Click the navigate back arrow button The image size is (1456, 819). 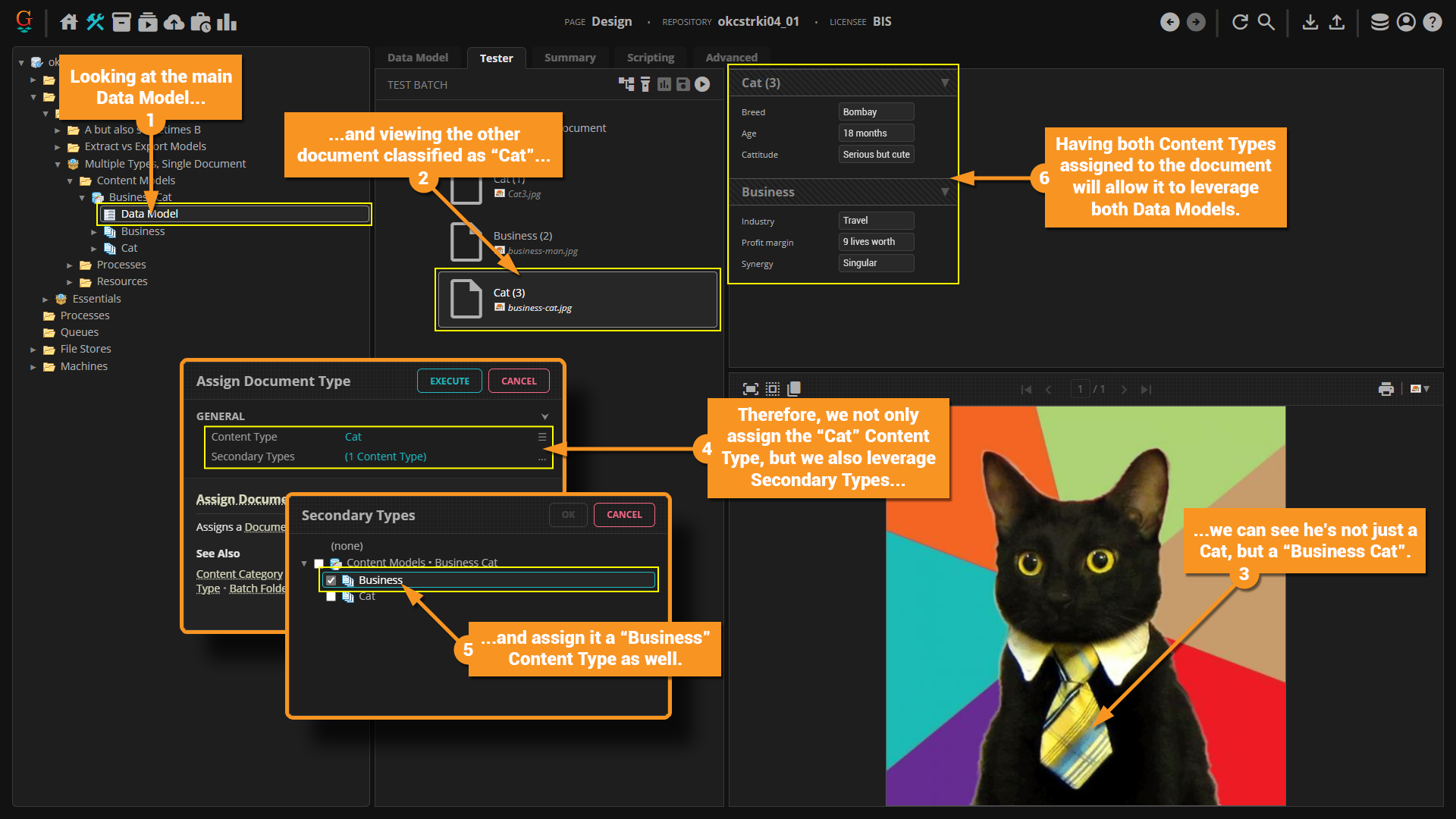tap(1170, 22)
